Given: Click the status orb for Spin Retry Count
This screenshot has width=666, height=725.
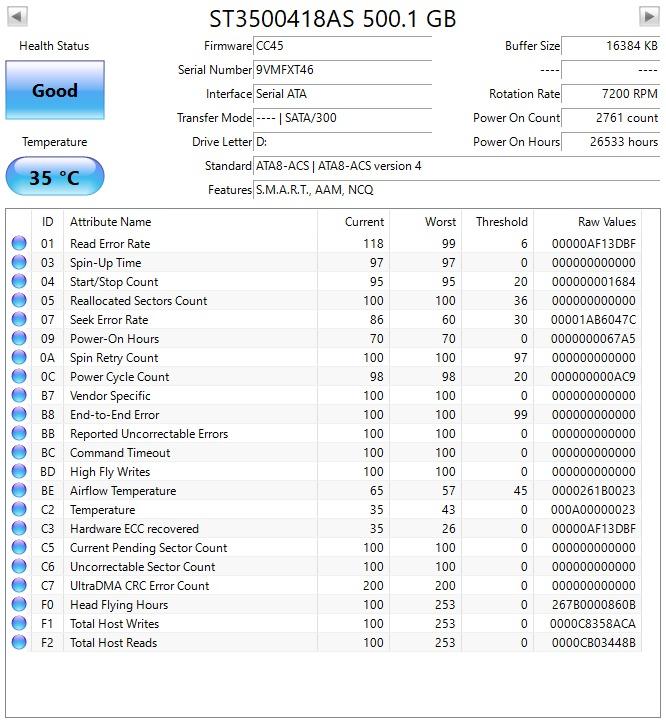Looking at the screenshot, I should tap(19, 357).
